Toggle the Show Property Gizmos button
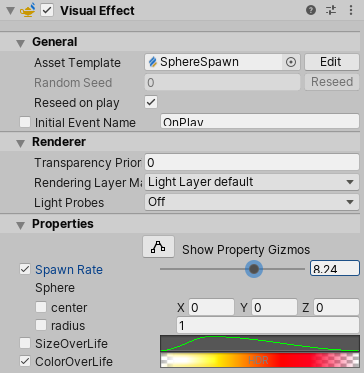This screenshot has width=364, height=373. tap(158, 247)
